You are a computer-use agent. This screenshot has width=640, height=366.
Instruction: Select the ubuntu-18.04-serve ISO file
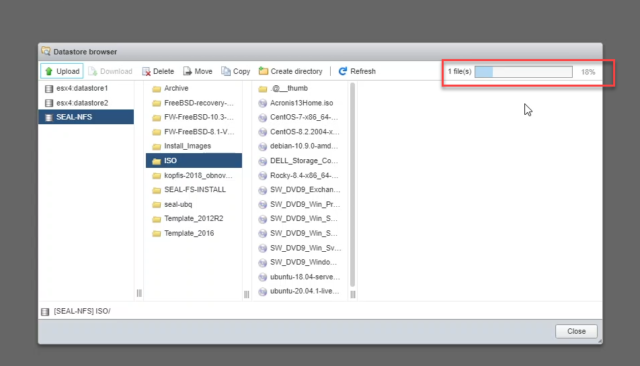[300, 277]
